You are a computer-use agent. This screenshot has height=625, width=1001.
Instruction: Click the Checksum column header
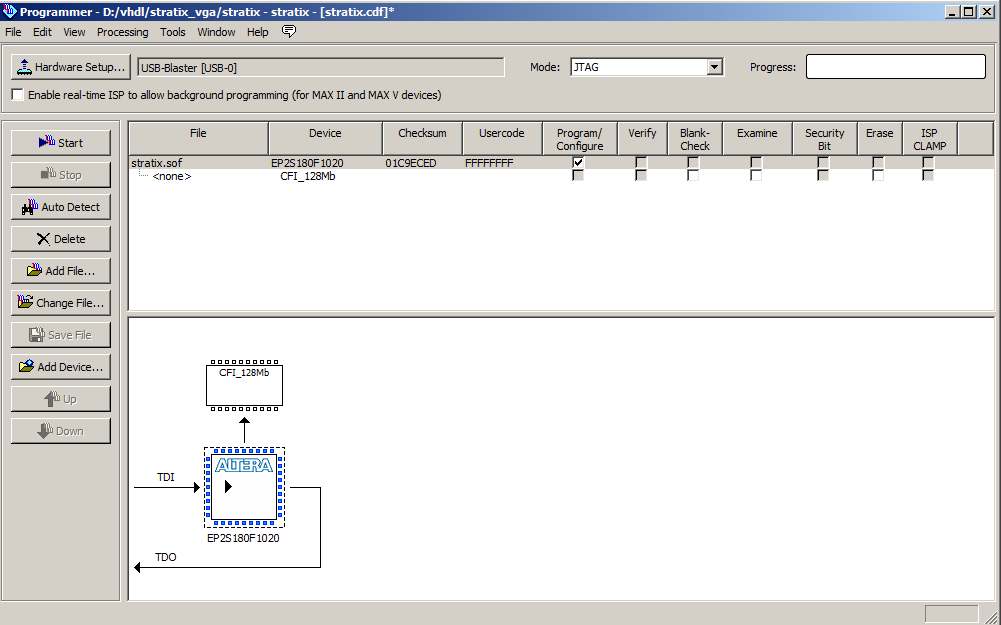point(423,139)
